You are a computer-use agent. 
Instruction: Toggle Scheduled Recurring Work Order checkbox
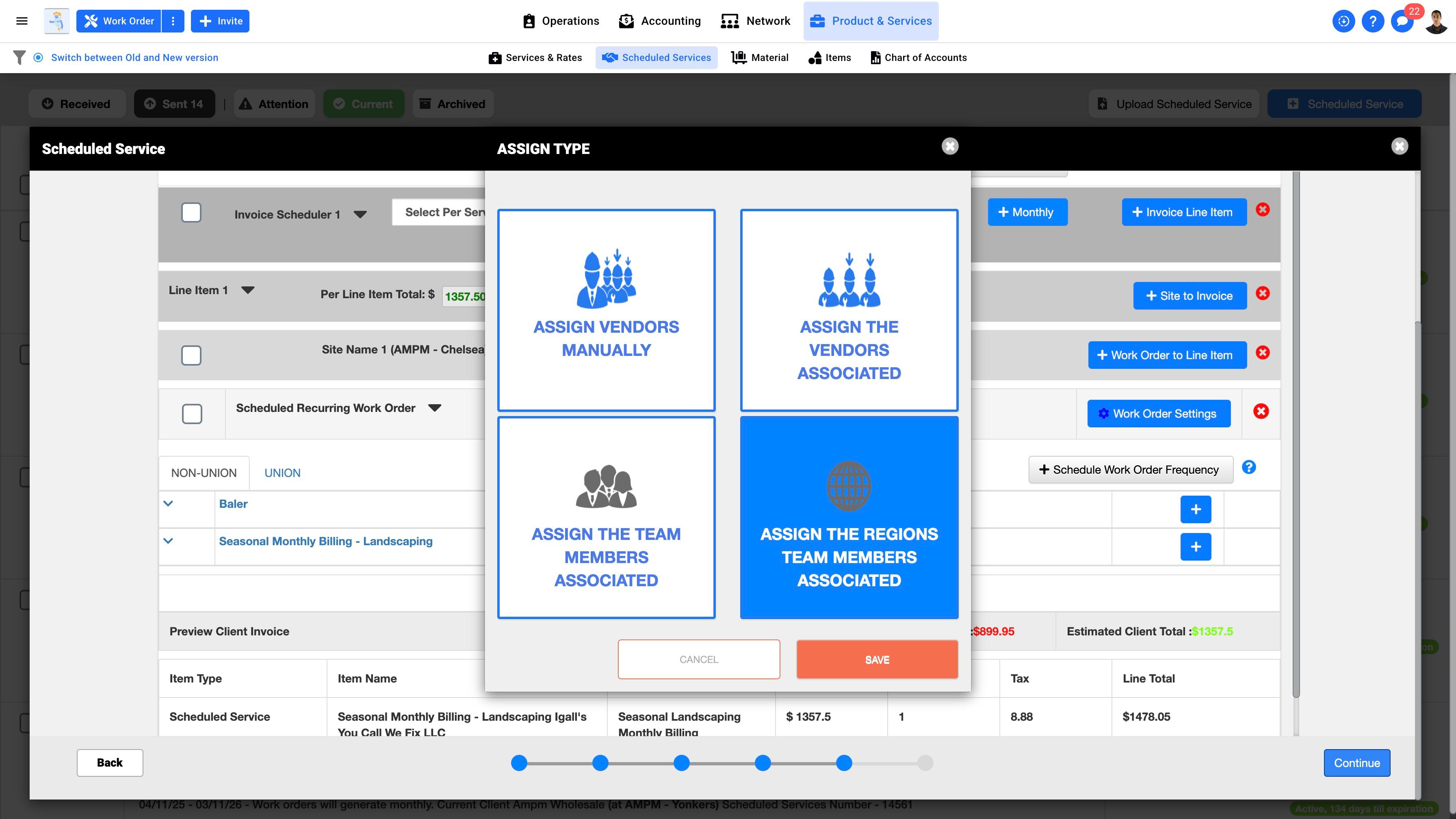coord(192,414)
